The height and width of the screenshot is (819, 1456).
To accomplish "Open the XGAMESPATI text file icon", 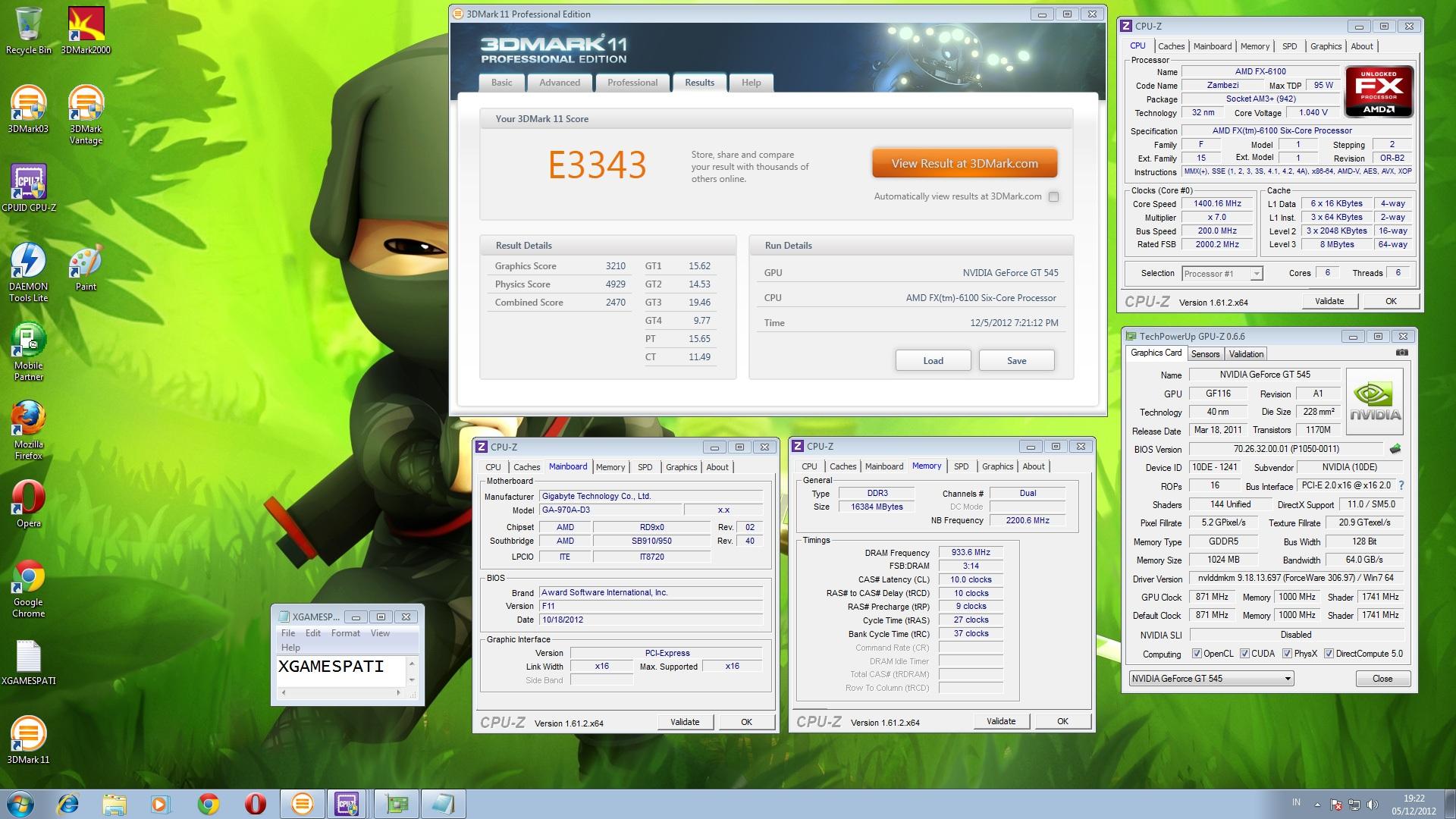I will coord(28,661).
